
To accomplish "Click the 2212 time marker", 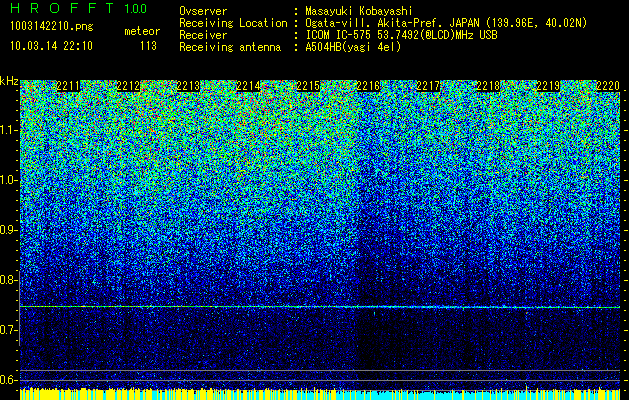I will click(x=128, y=86).
